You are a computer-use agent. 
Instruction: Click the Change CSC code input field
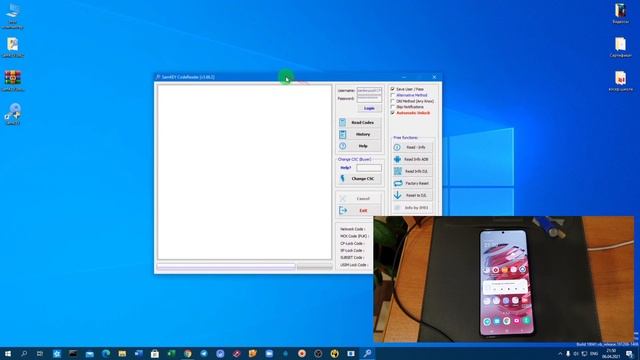[x=369, y=168]
